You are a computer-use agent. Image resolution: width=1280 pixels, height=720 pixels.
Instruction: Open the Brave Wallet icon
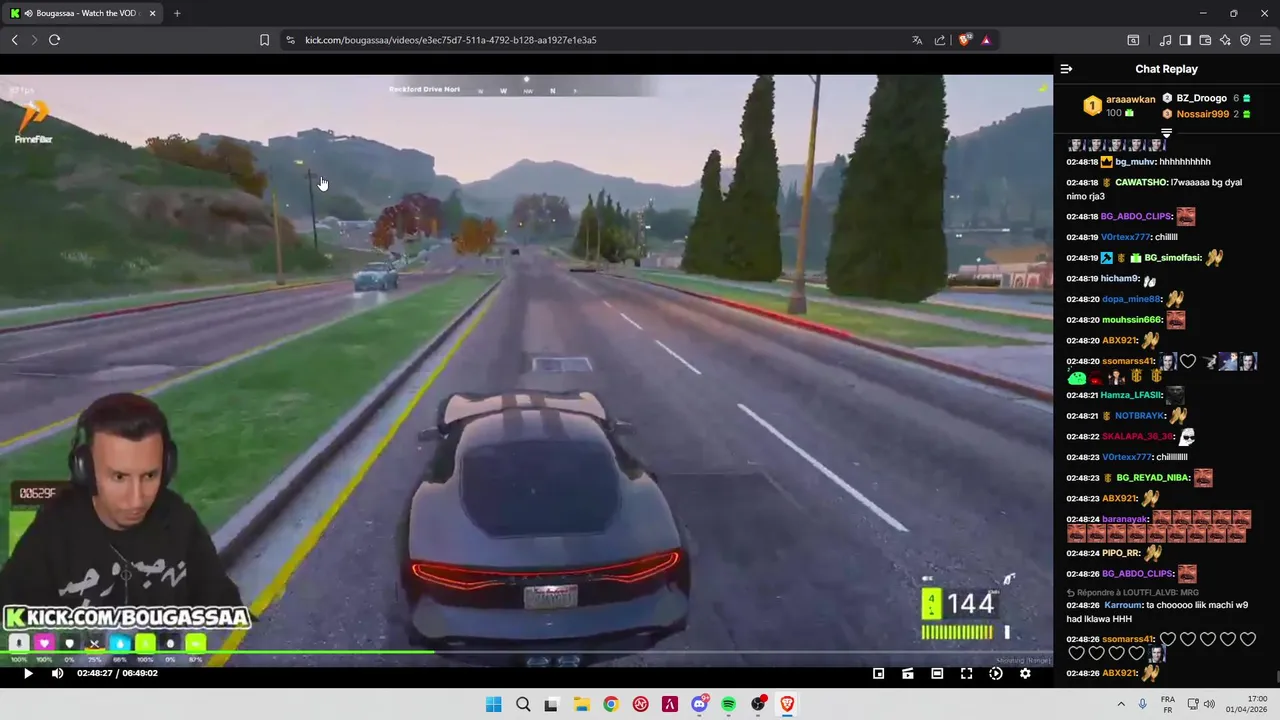point(1205,40)
